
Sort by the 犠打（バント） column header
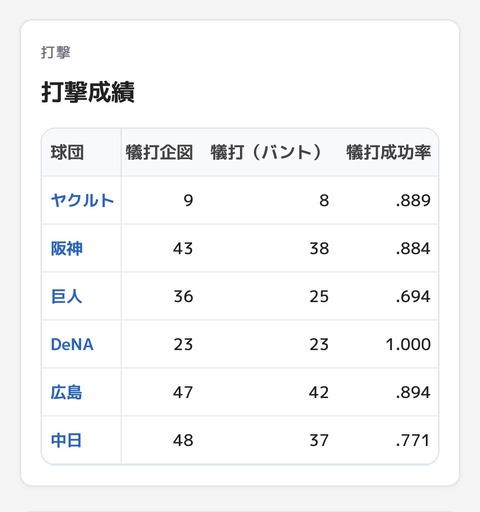(266, 153)
